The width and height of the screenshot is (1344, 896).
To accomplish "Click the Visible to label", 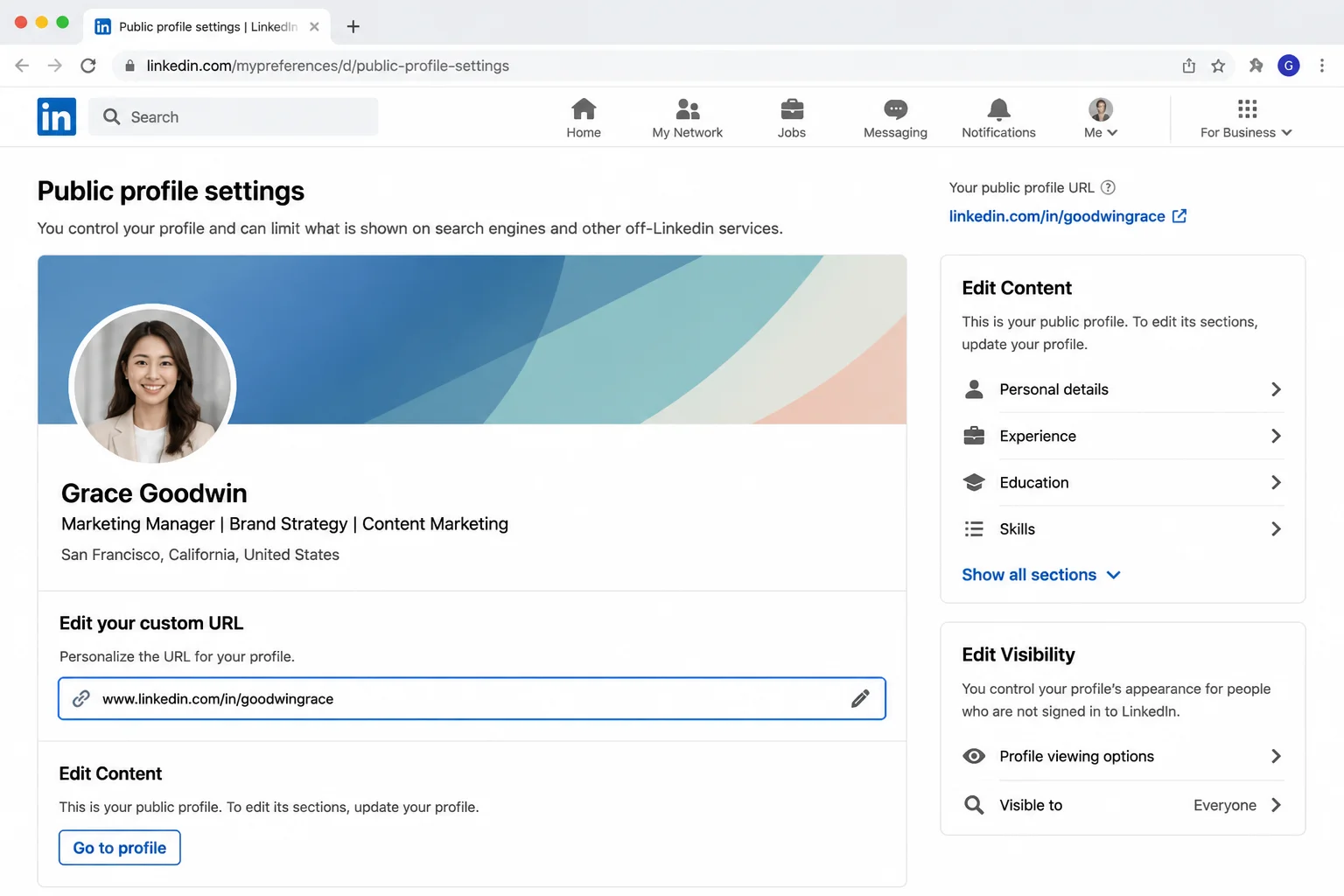I will click(x=1031, y=805).
